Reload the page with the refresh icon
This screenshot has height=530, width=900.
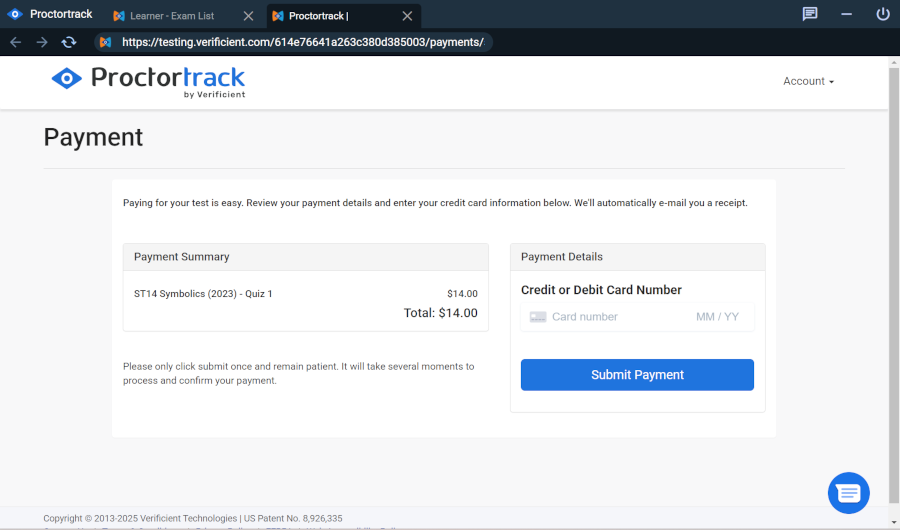(x=69, y=42)
